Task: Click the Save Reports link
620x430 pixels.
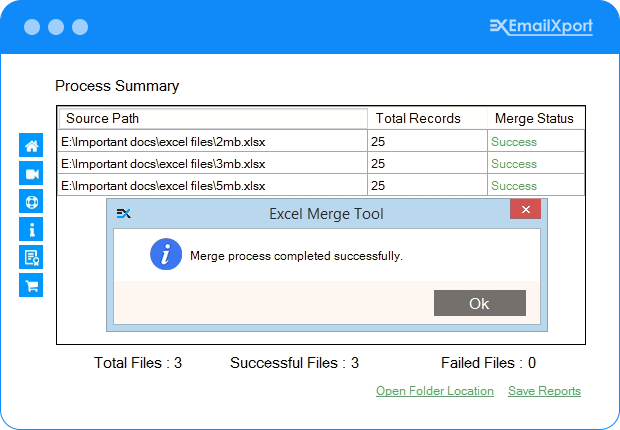Action: [544, 391]
